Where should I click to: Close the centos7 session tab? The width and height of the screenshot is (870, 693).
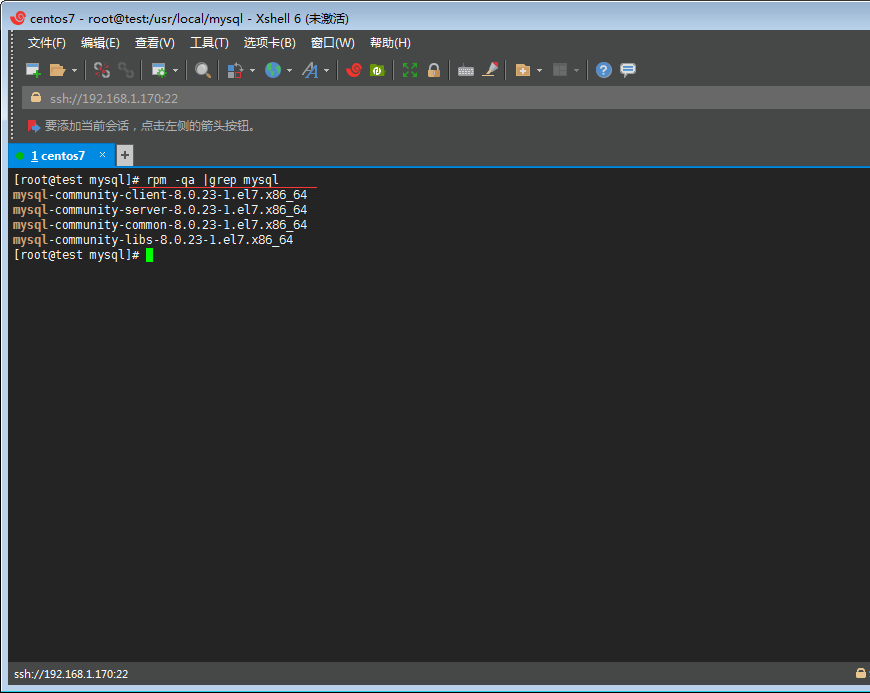[102, 155]
